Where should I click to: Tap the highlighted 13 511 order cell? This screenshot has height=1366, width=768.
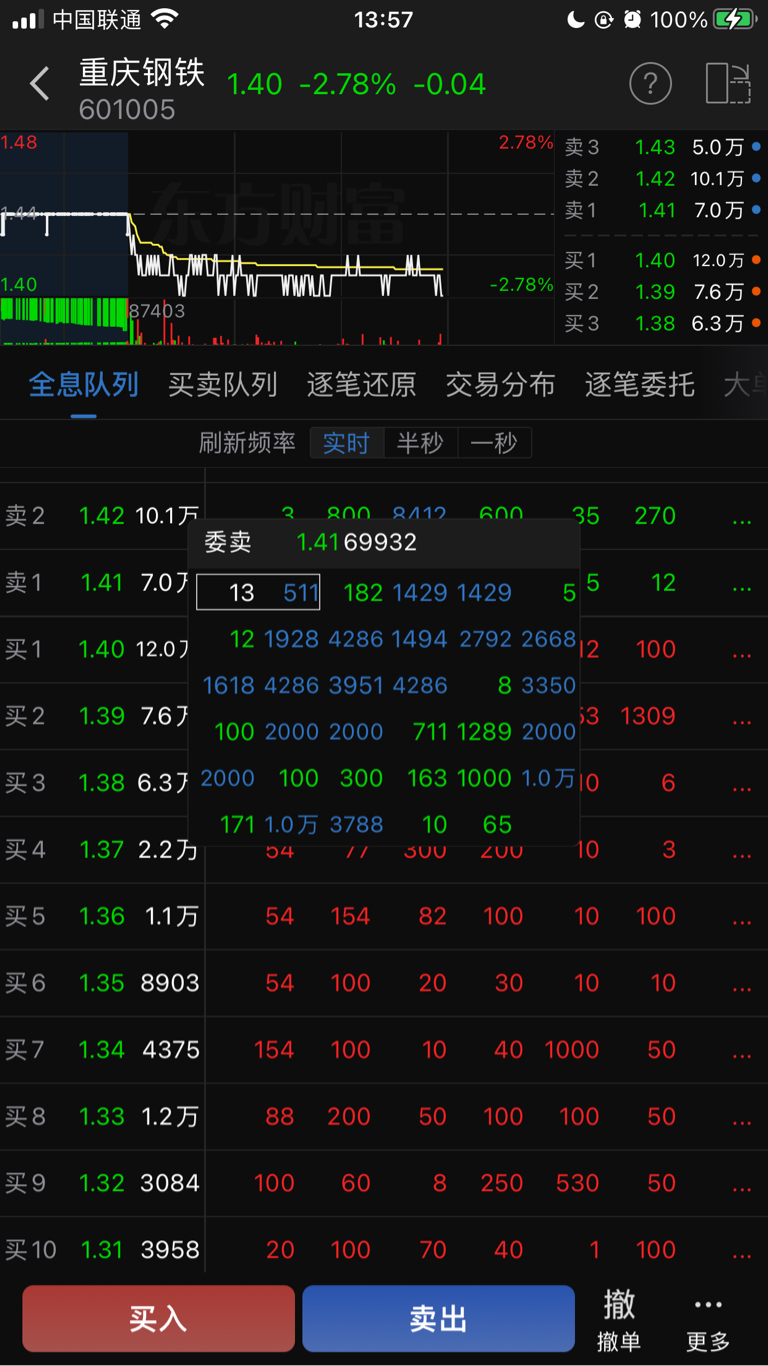[x=258, y=592]
